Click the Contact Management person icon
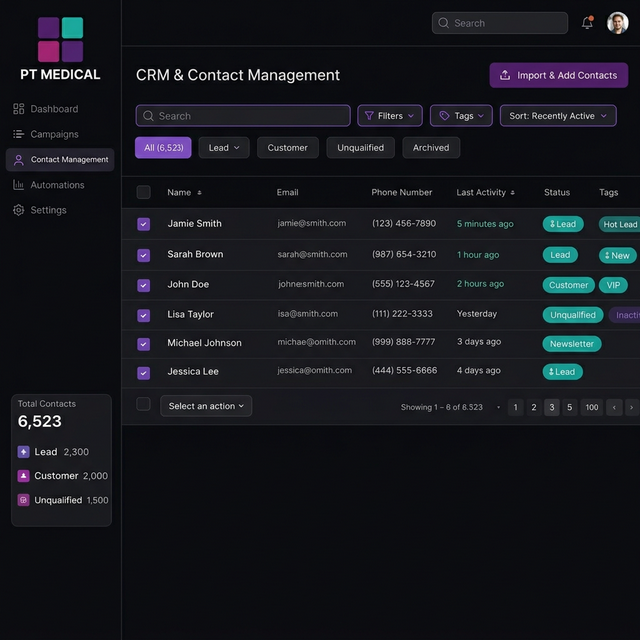This screenshot has height=640, width=640. click(18, 160)
